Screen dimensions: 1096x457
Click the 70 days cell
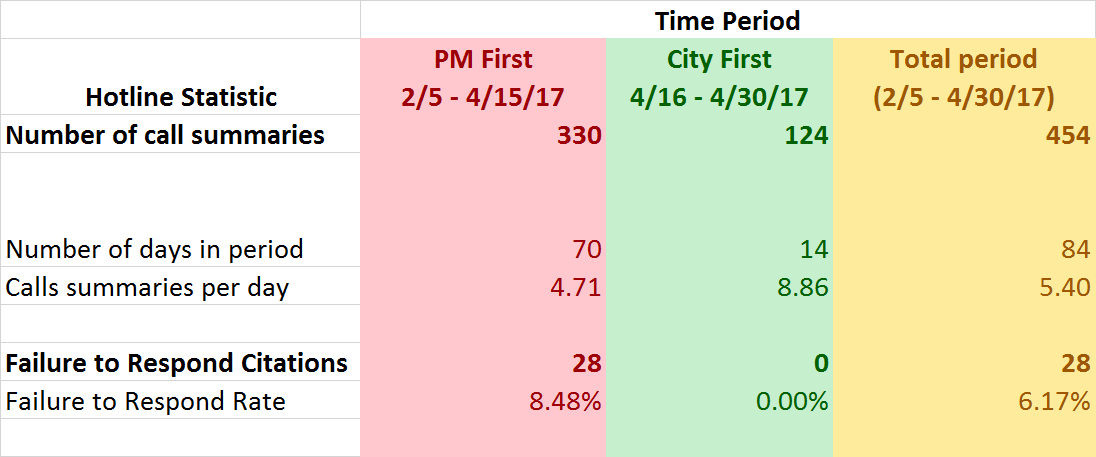(586, 249)
